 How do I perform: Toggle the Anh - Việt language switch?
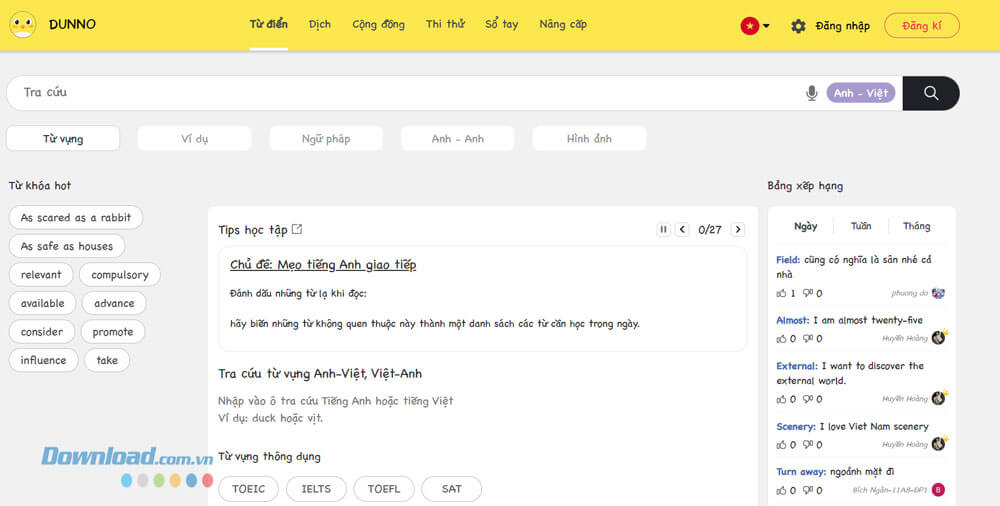860,93
